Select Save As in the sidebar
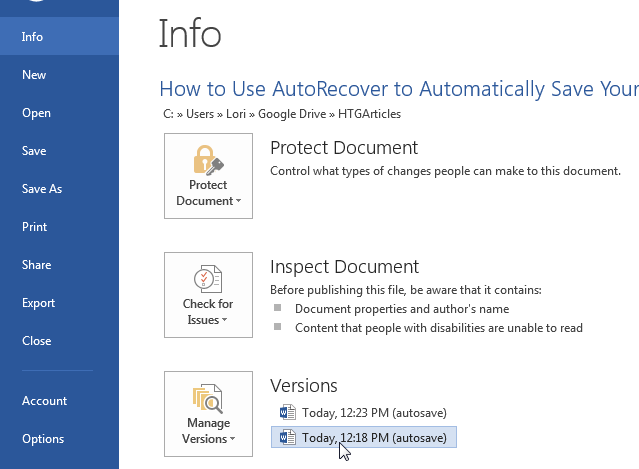Viewport: 639px width, 469px height. coord(42,189)
